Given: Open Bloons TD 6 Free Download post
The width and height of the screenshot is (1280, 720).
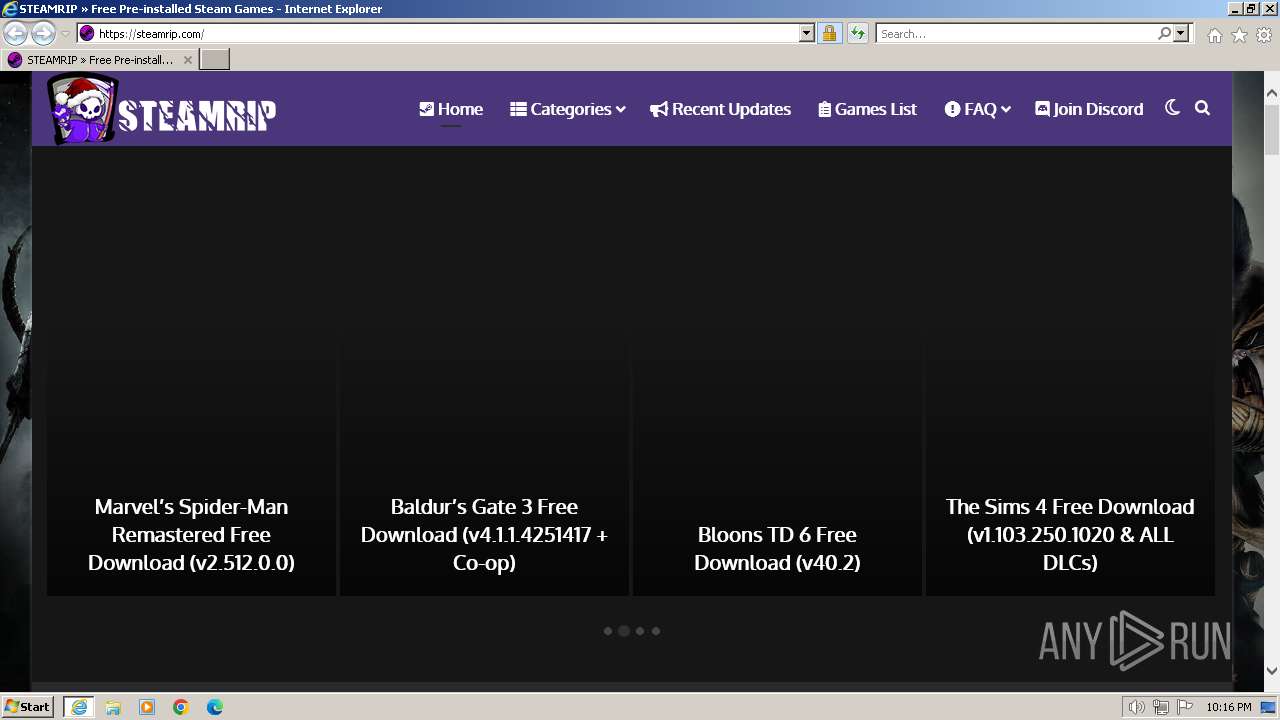Looking at the screenshot, I should point(777,548).
